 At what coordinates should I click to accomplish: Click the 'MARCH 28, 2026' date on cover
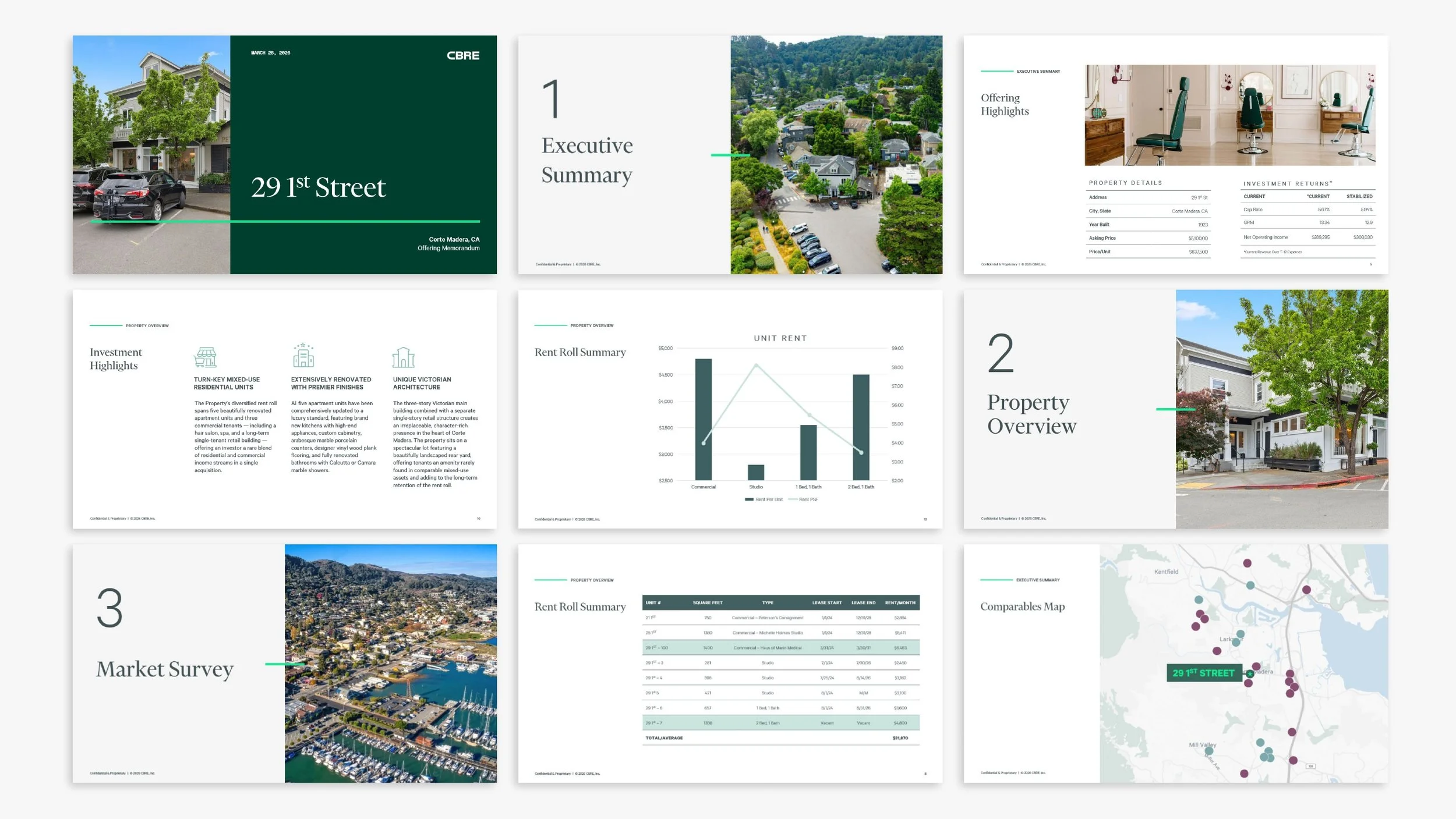(x=270, y=53)
